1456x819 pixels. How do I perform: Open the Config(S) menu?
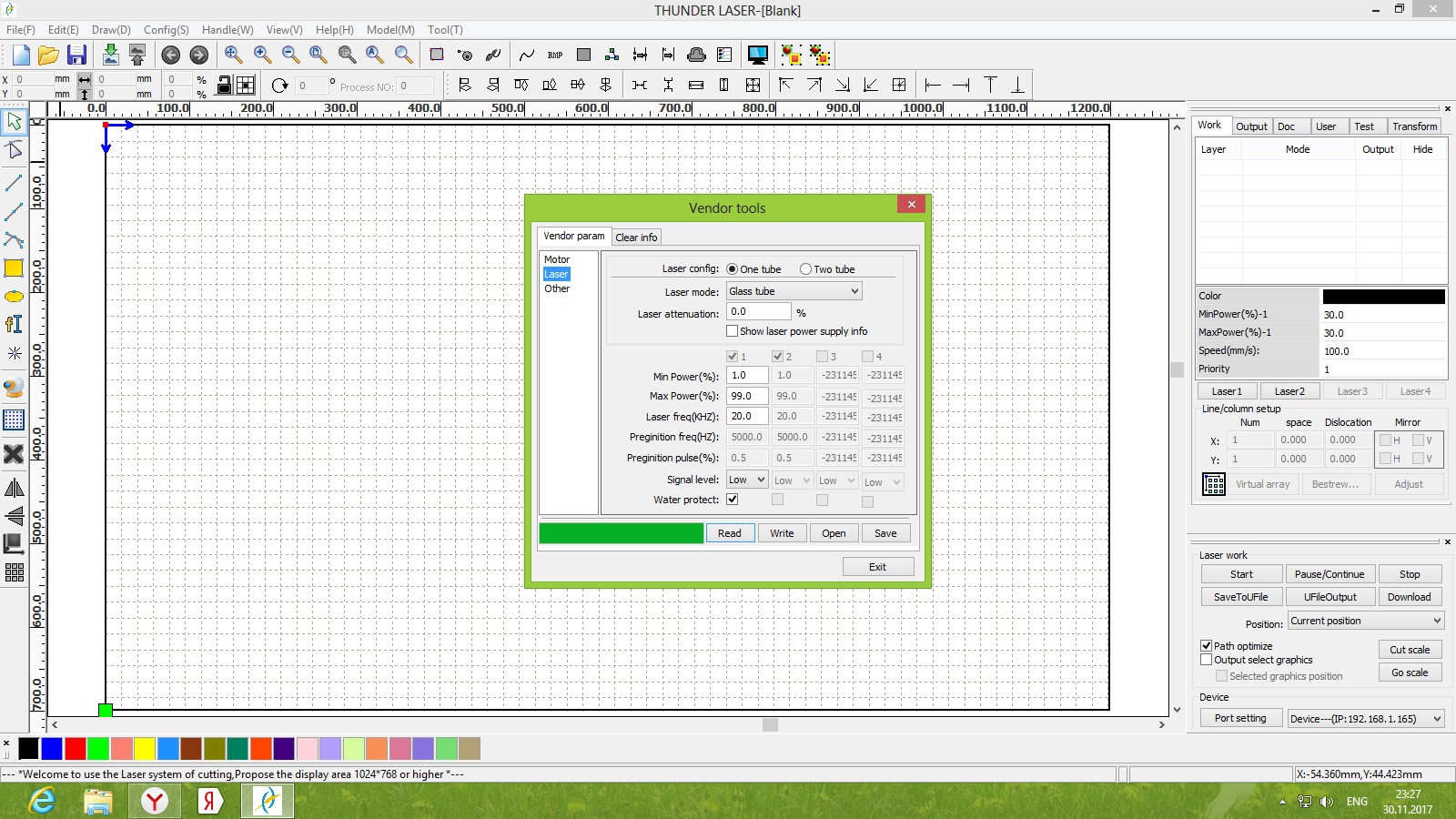[167, 30]
